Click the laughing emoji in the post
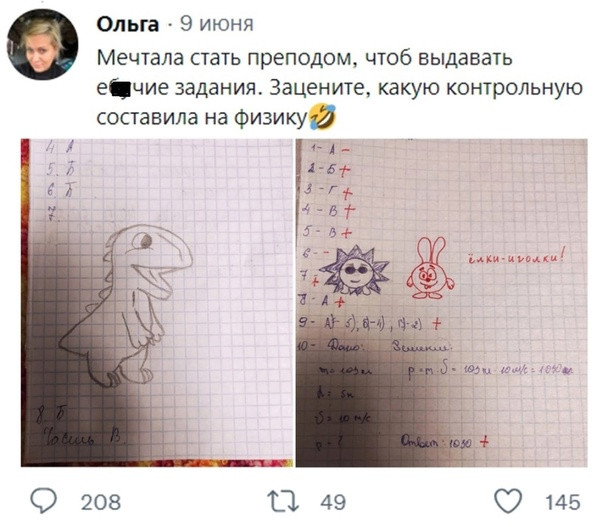Image resolution: width=604 pixels, height=527 pixels. coord(322,116)
